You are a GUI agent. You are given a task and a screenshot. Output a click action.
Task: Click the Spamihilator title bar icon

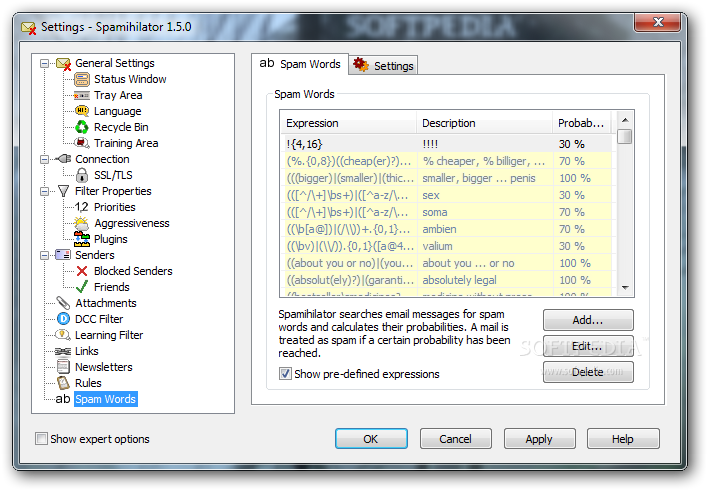(29, 28)
